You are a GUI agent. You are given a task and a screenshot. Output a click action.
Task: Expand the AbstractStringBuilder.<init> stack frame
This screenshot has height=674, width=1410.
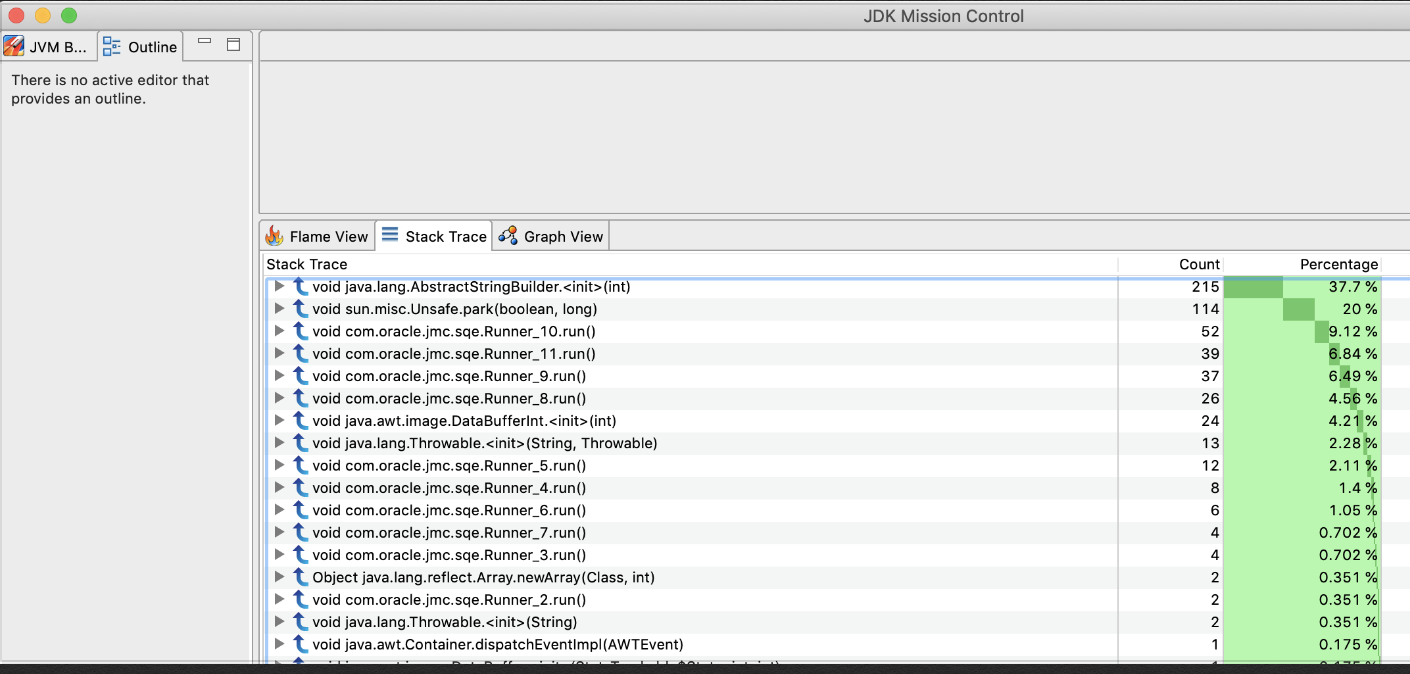point(280,287)
